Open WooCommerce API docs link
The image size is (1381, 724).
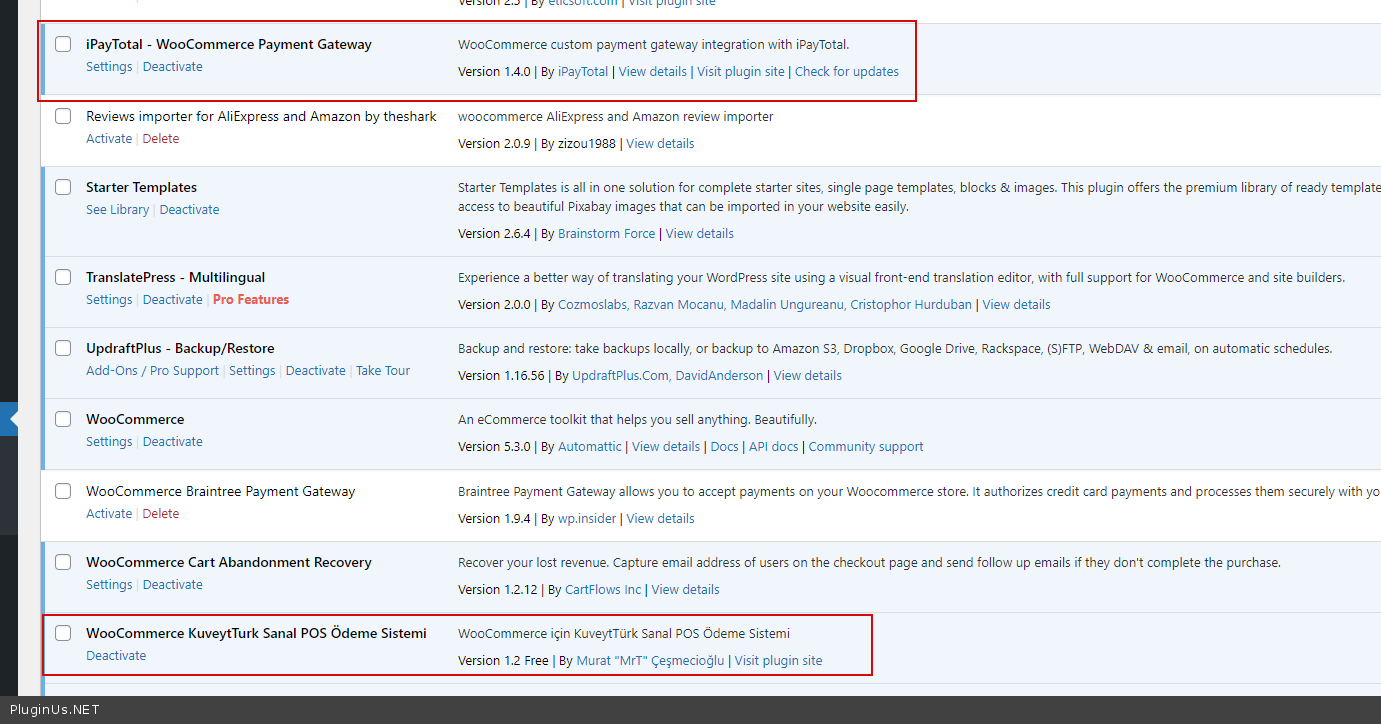773,447
